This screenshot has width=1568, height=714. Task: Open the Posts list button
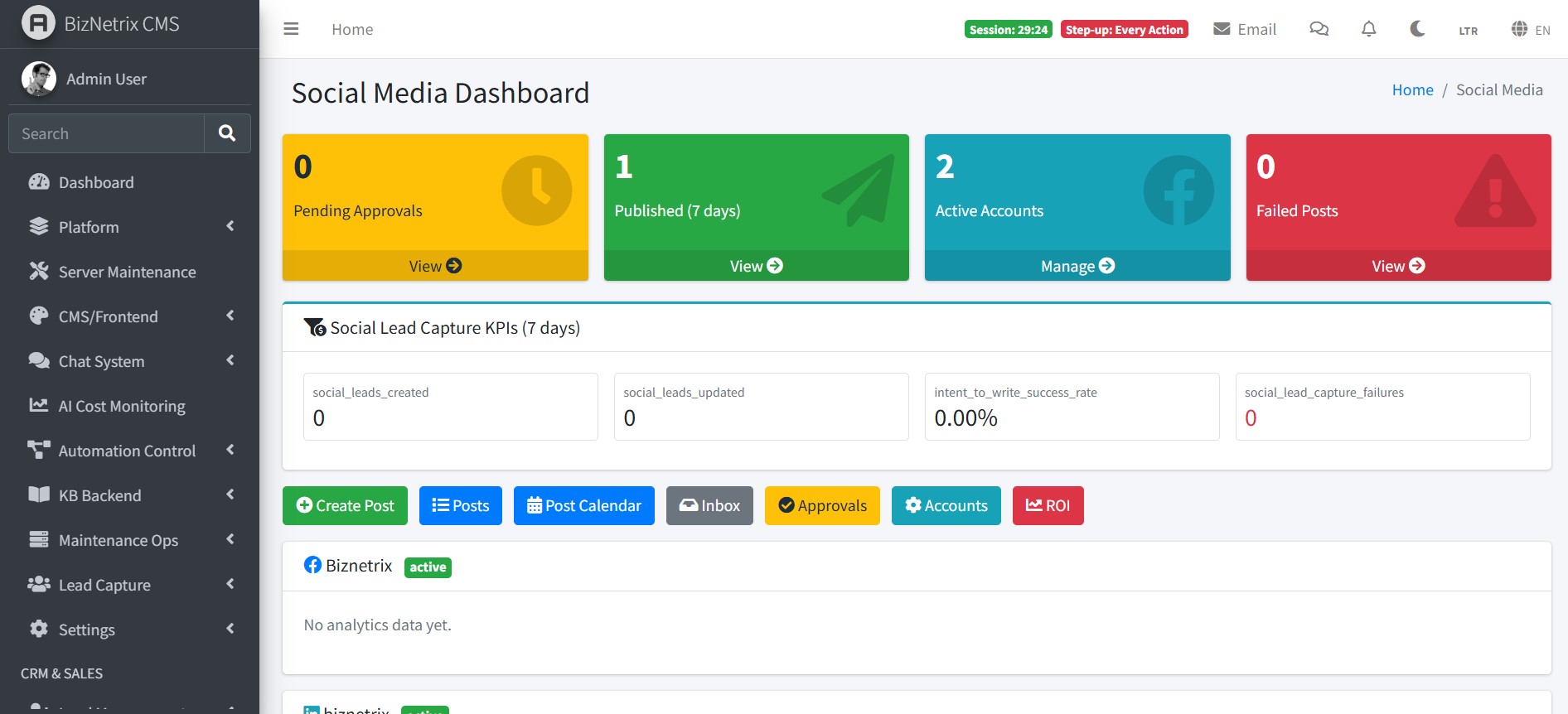point(461,505)
